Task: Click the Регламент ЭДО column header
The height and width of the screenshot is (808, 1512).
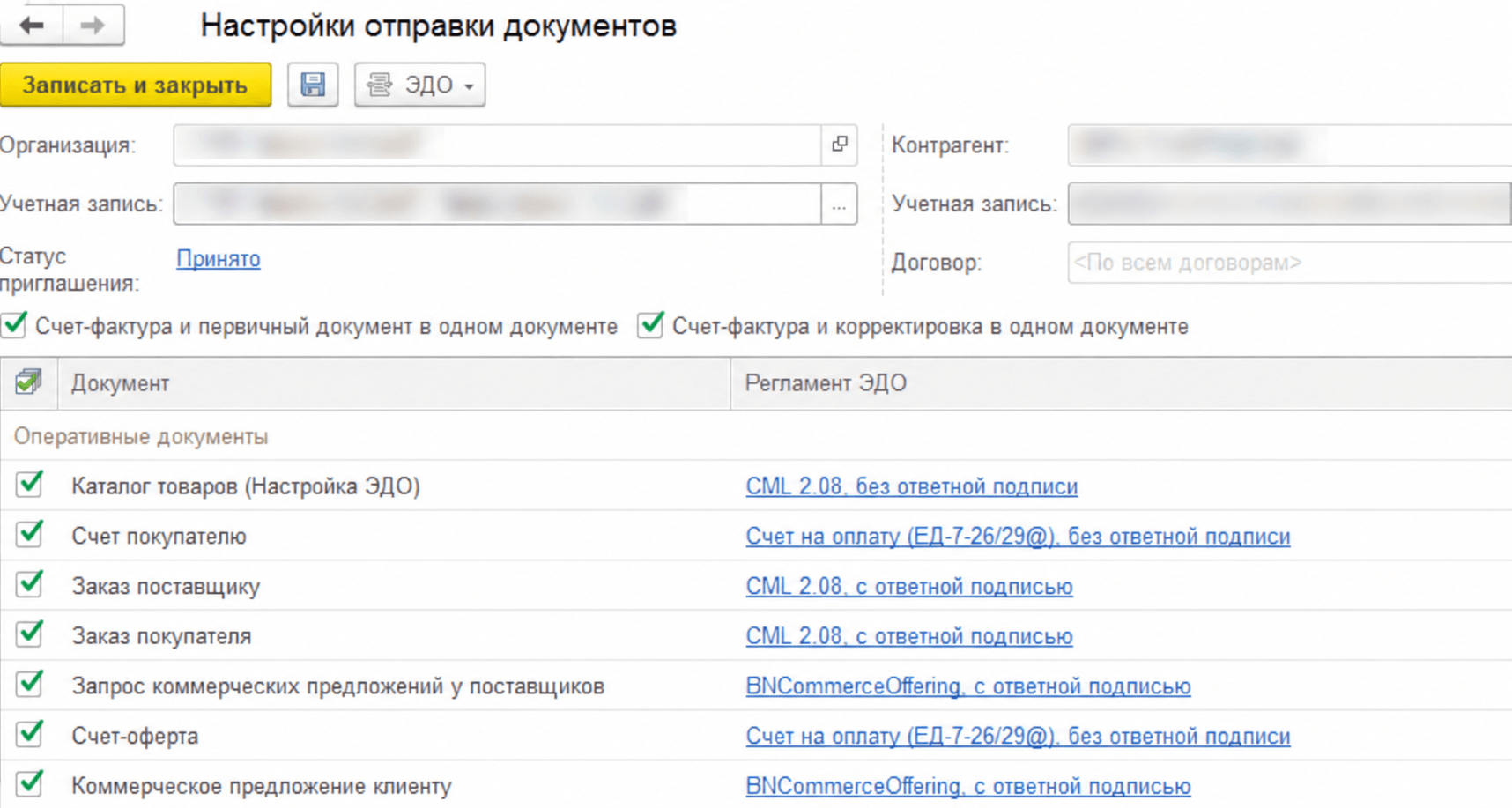Action: pyautogui.click(x=1121, y=383)
